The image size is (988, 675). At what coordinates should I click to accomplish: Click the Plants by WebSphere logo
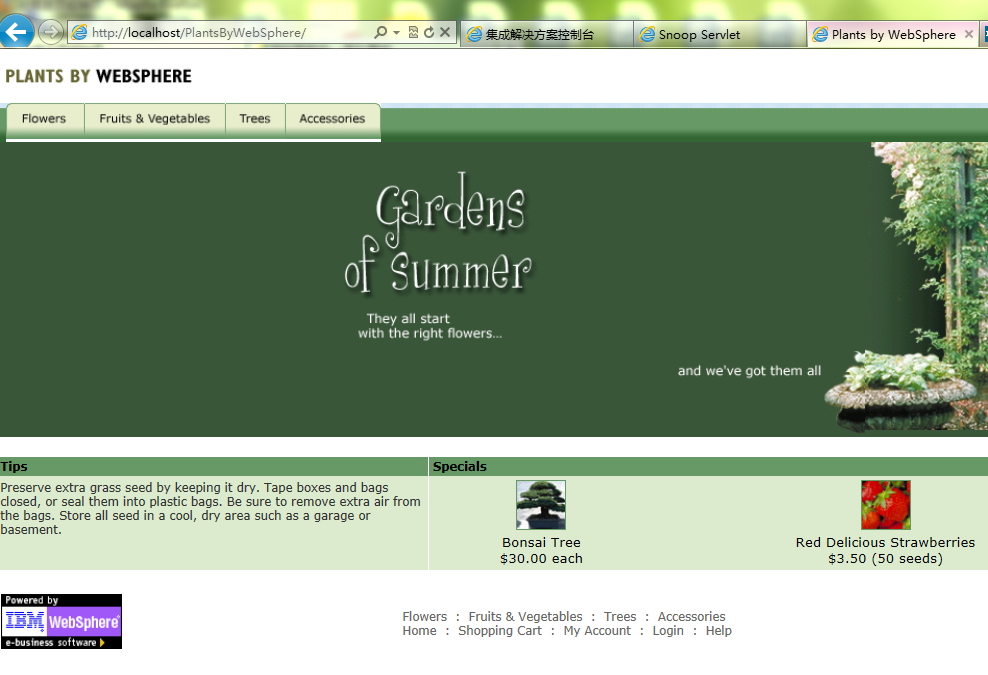pos(98,76)
